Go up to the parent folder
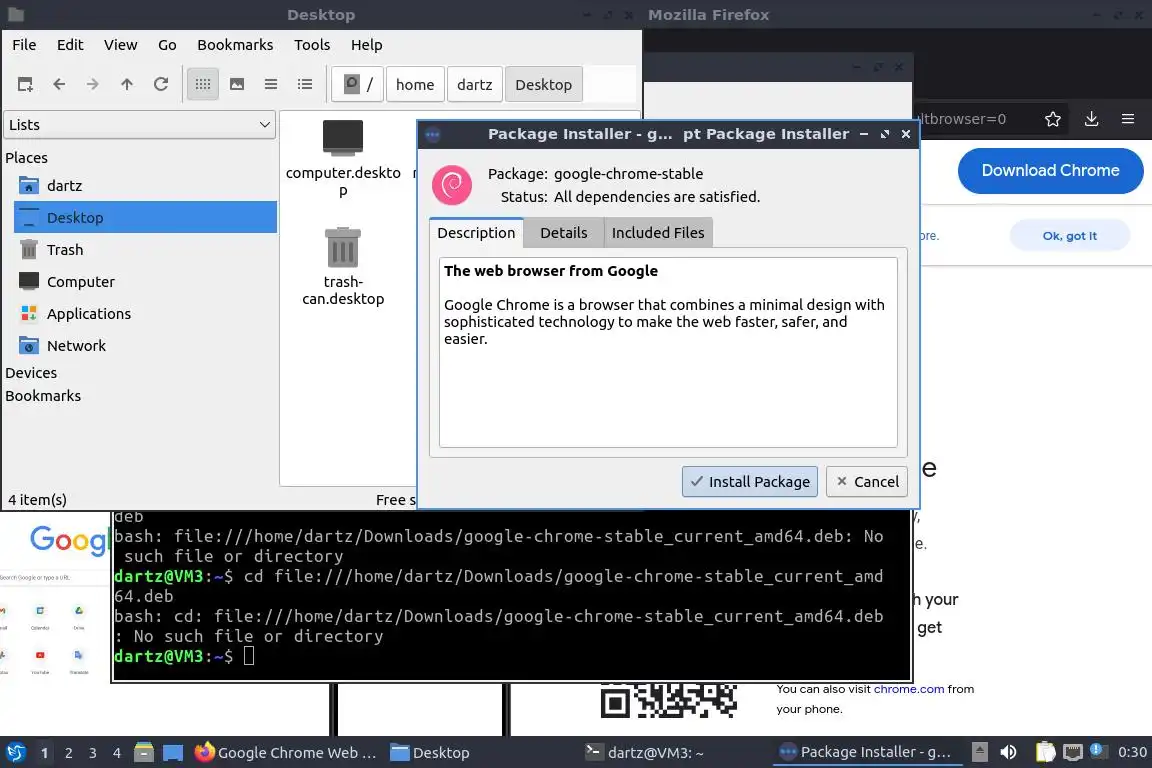Image resolution: width=1152 pixels, height=768 pixels. coord(127,85)
